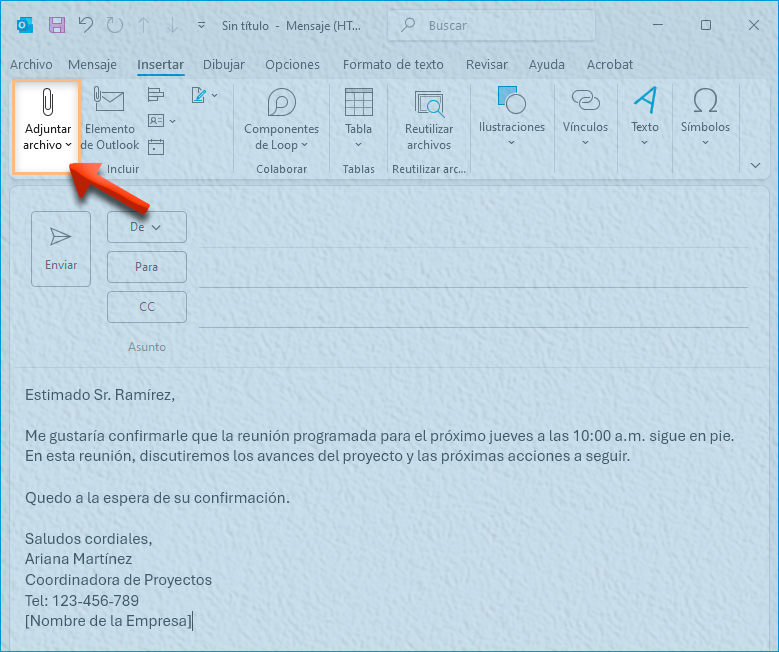Screen dimensions: 779x652
Task: Click in the Buscar search box
Action: click(495, 25)
